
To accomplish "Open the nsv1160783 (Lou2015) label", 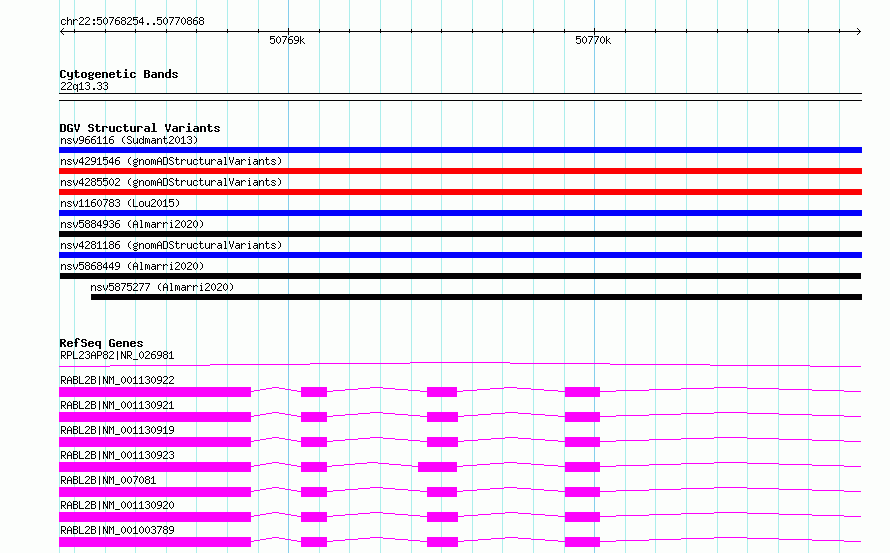I will click(120, 203).
